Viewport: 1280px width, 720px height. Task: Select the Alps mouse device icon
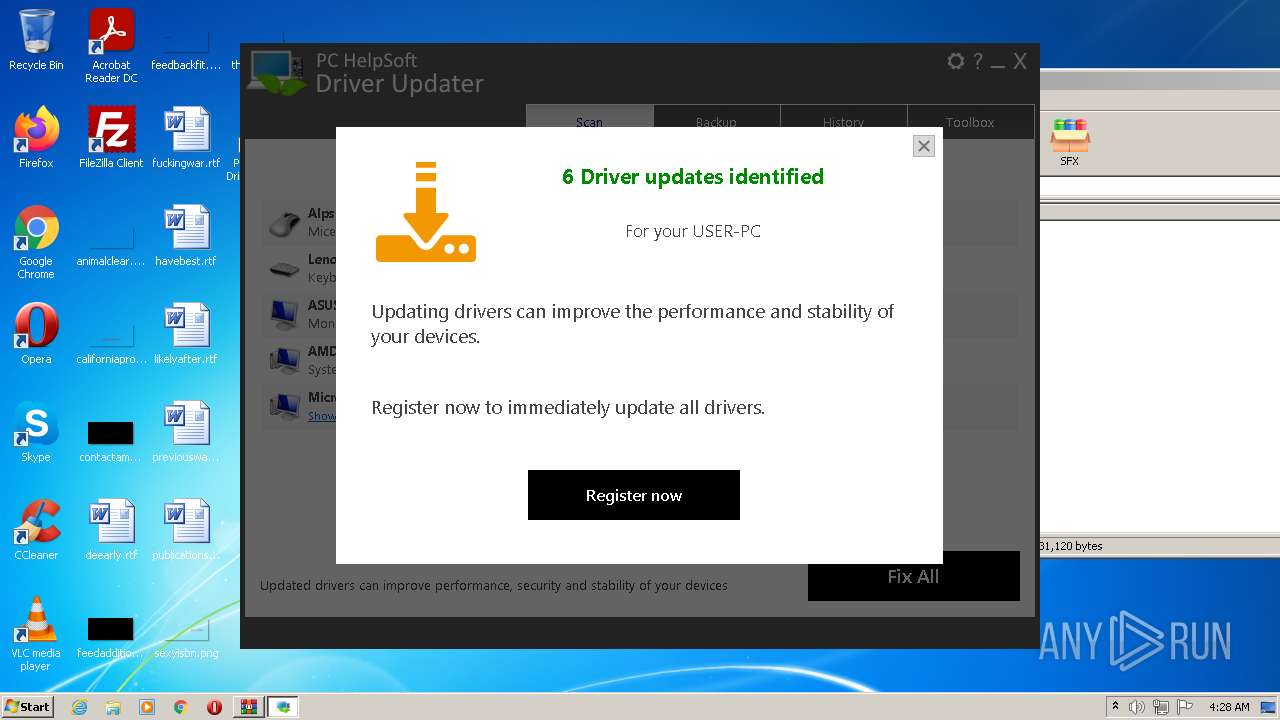[285, 222]
